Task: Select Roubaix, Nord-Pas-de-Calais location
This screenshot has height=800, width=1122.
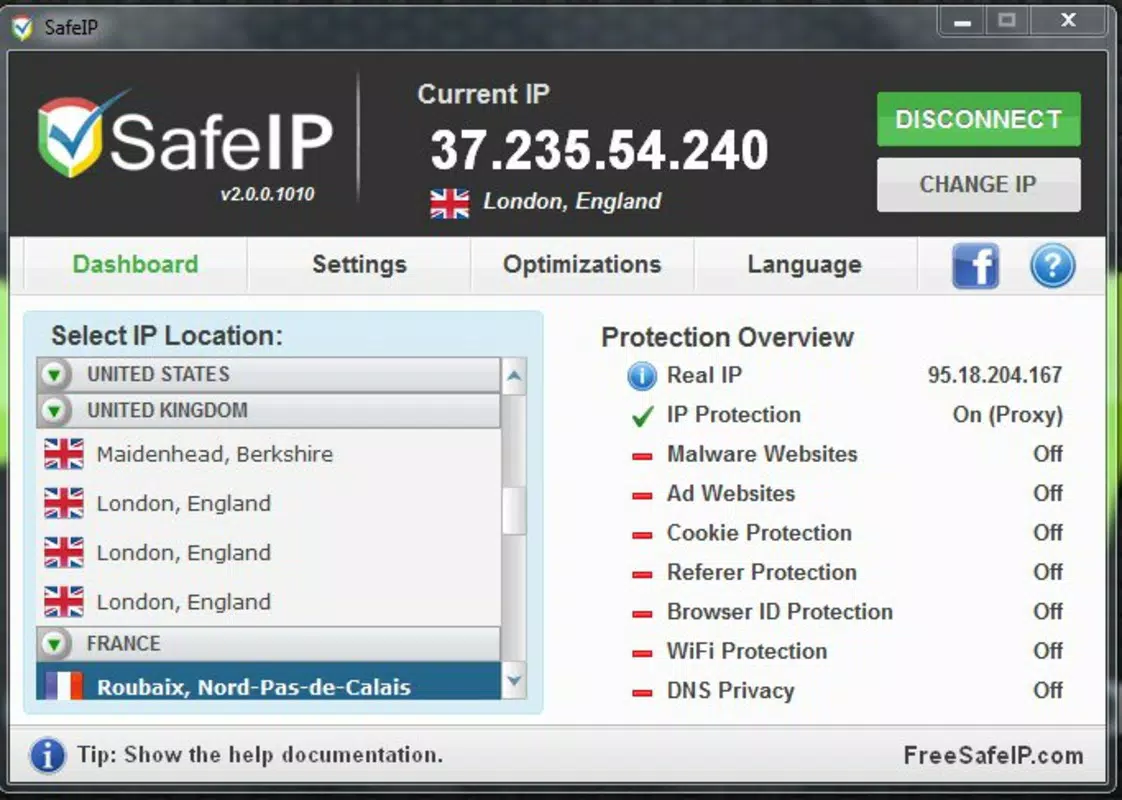Action: click(268, 681)
